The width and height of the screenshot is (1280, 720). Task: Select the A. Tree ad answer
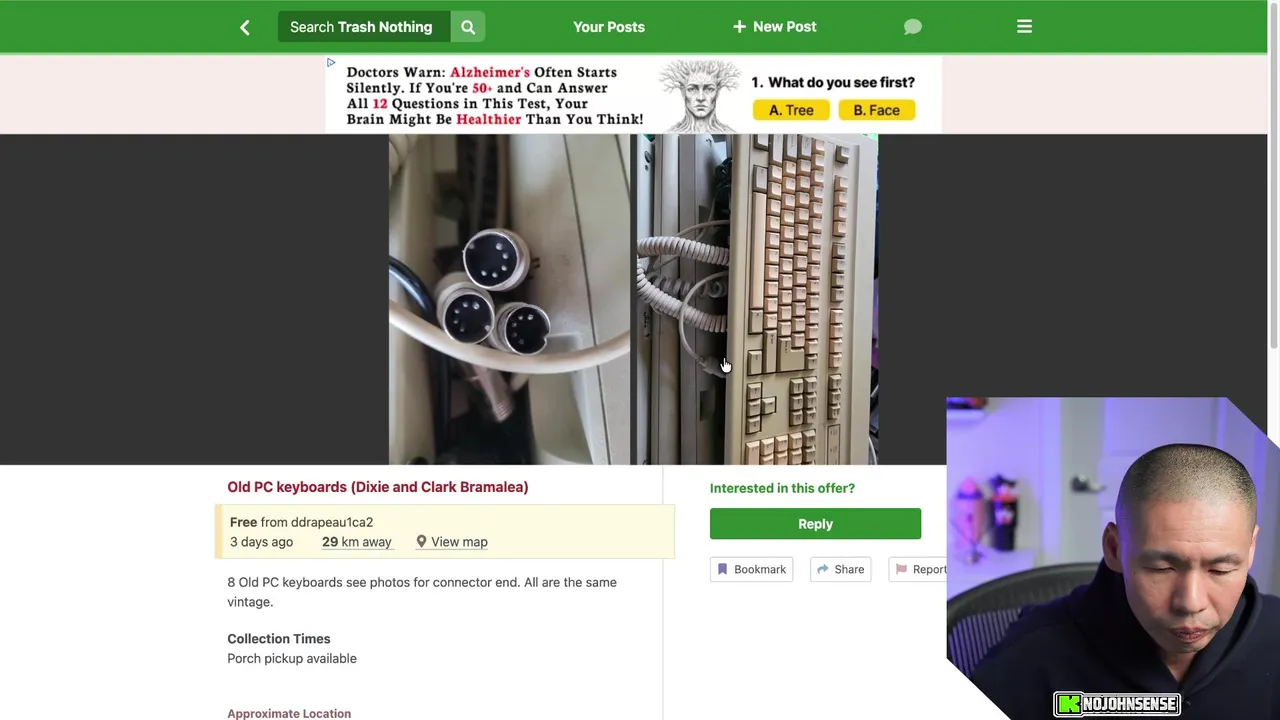click(791, 110)
